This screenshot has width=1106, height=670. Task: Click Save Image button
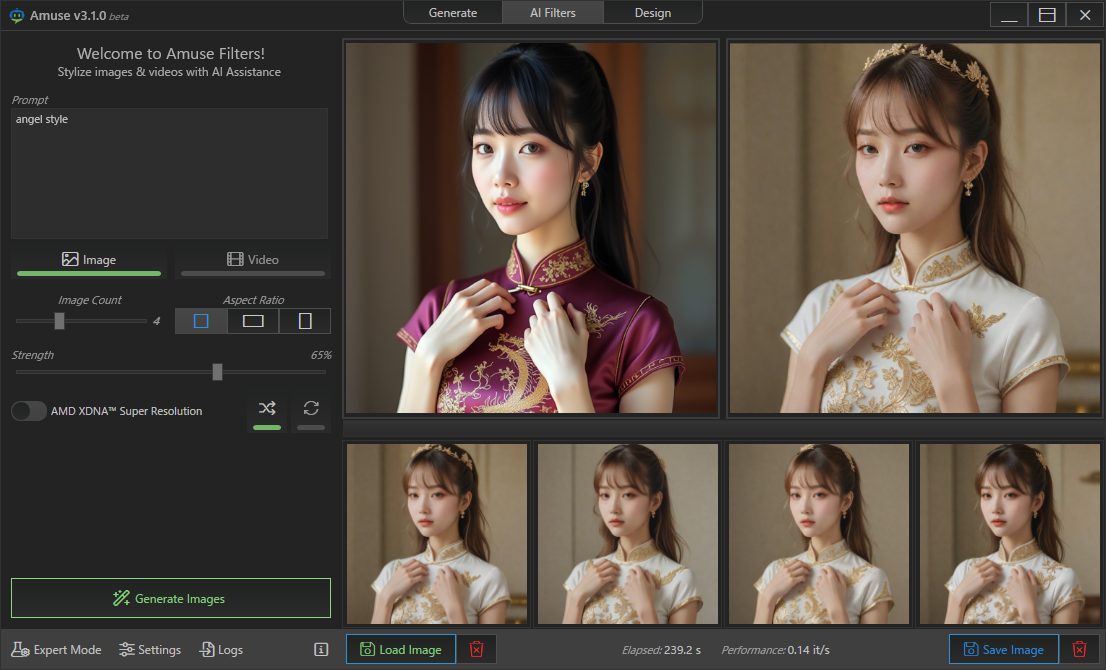point(1004,650)
